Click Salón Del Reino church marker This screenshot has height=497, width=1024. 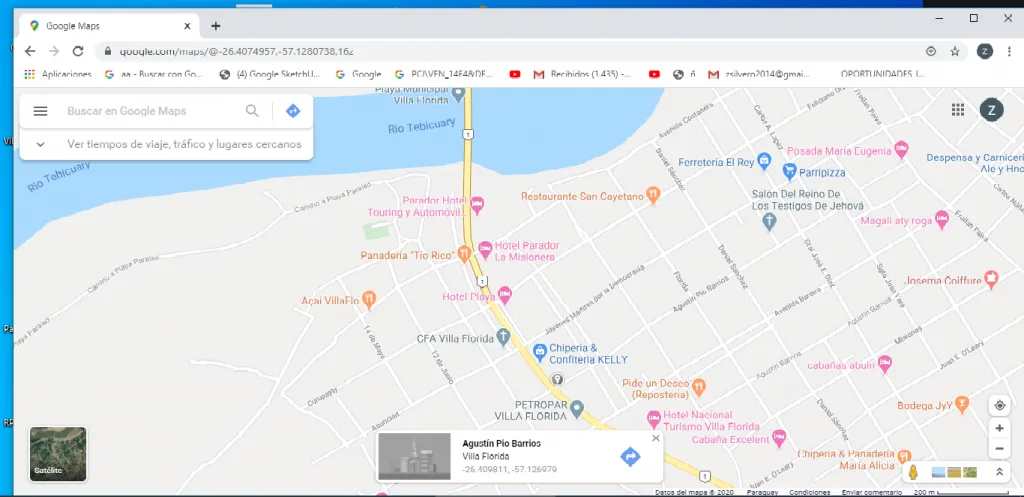coord(769,223)
